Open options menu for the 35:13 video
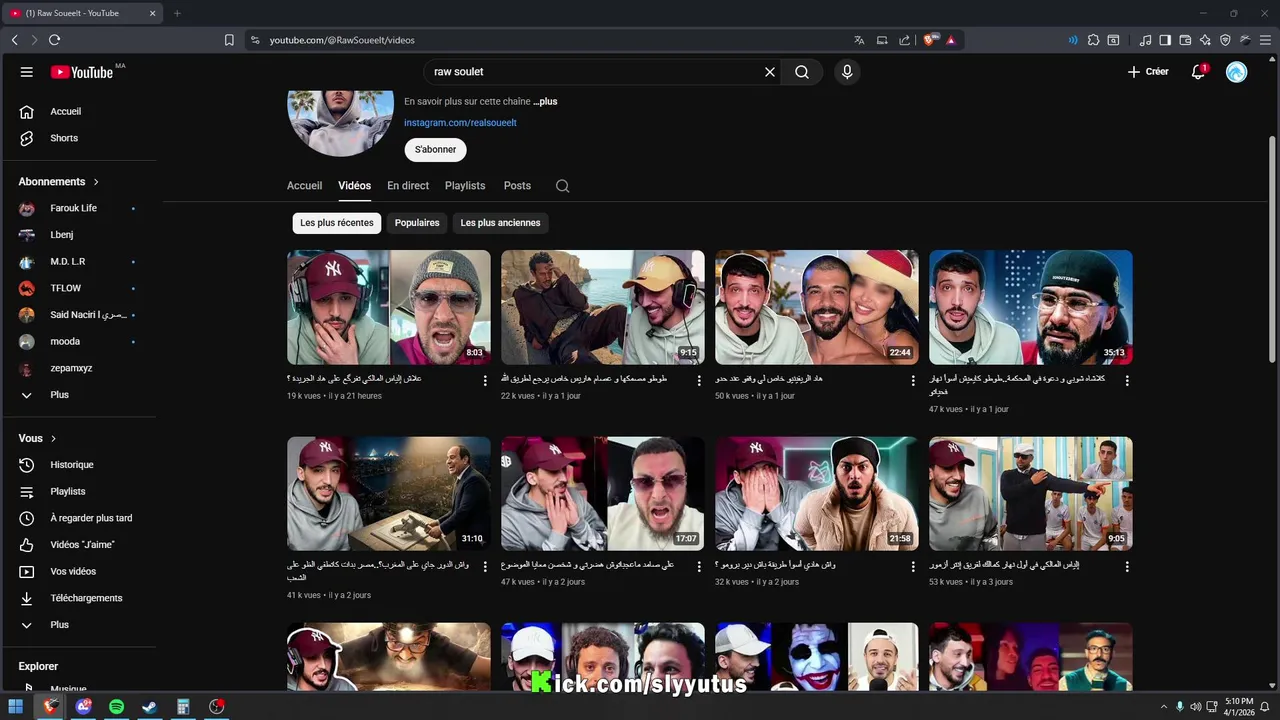 [x=1127, y=381]
